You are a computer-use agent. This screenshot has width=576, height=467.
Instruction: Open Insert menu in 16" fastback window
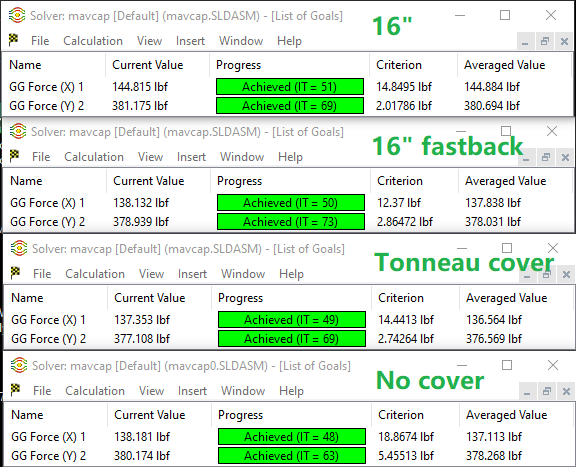[191, 157]
